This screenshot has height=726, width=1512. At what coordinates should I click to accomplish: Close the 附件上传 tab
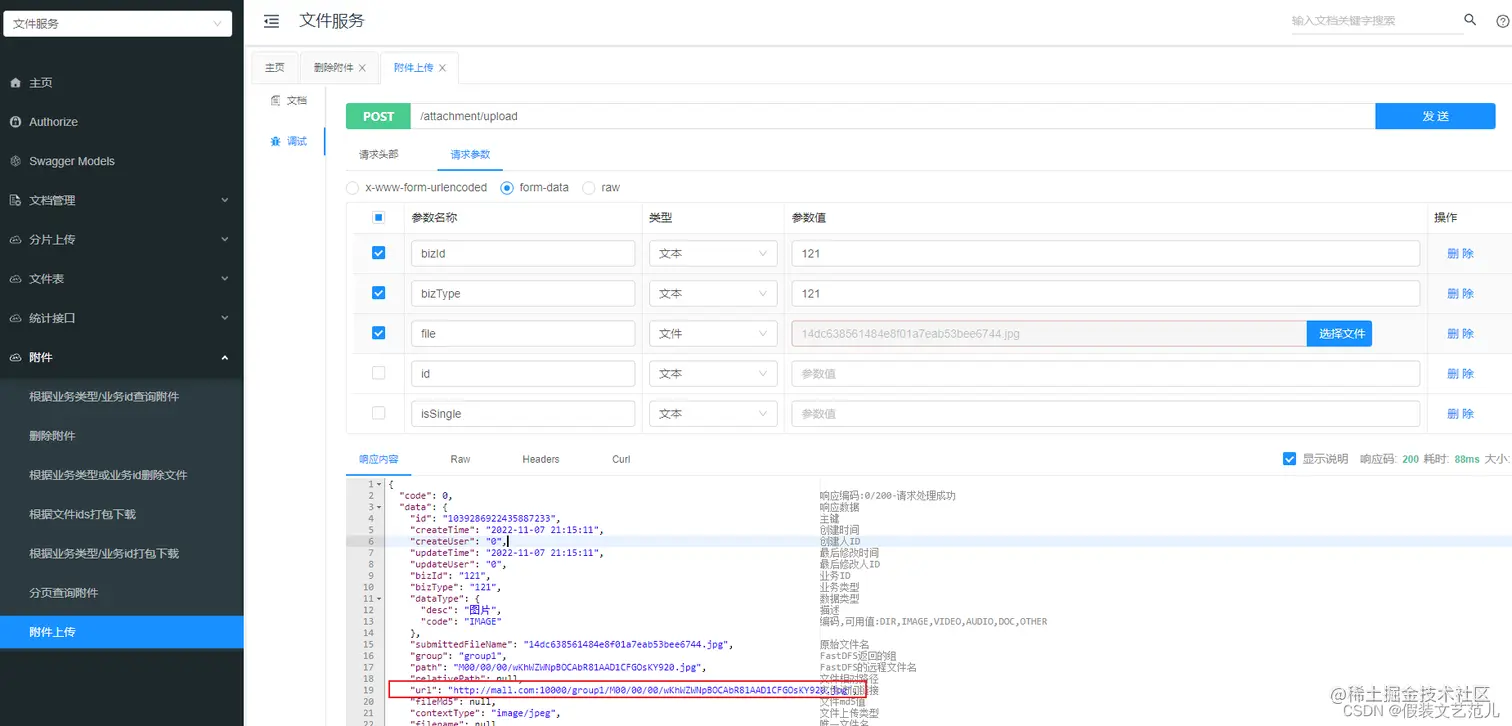(443, 68)
